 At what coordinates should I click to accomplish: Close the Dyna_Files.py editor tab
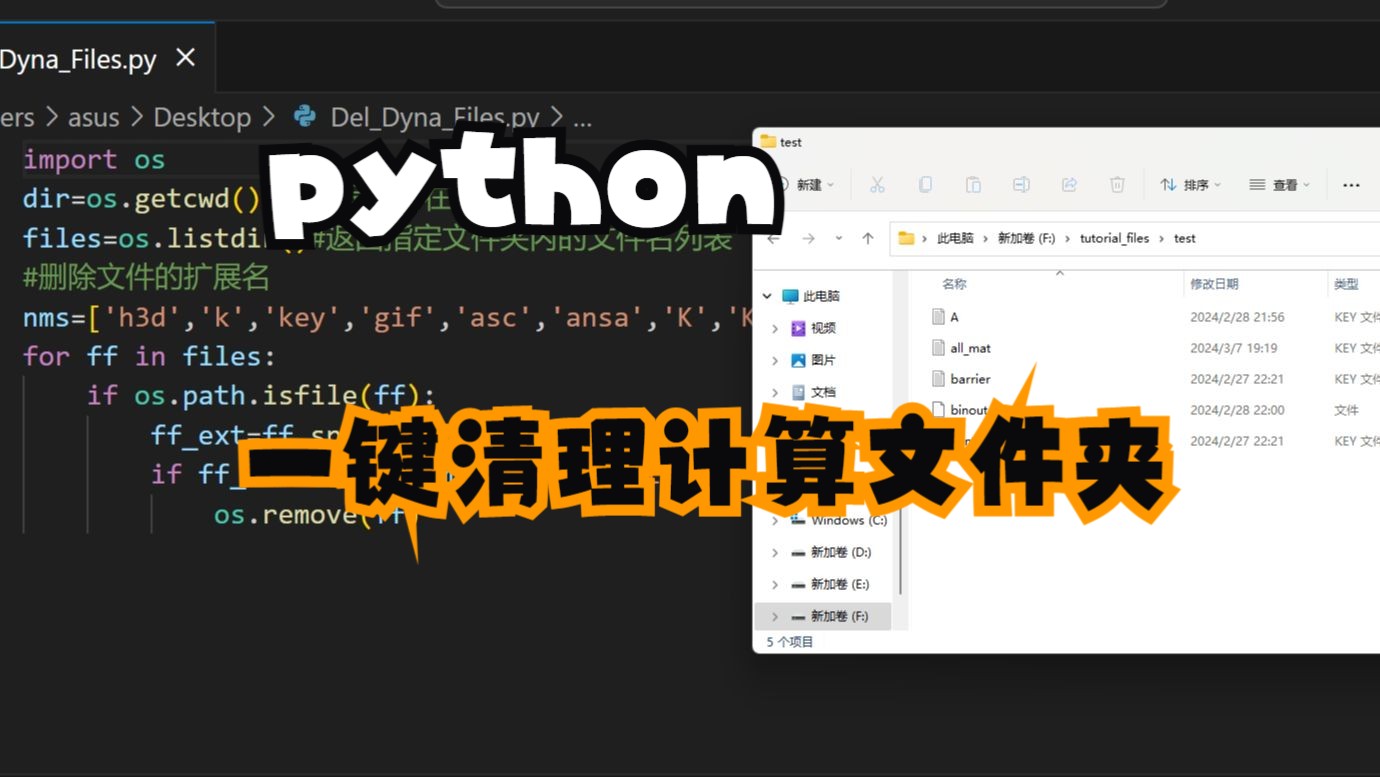[186, 59]
